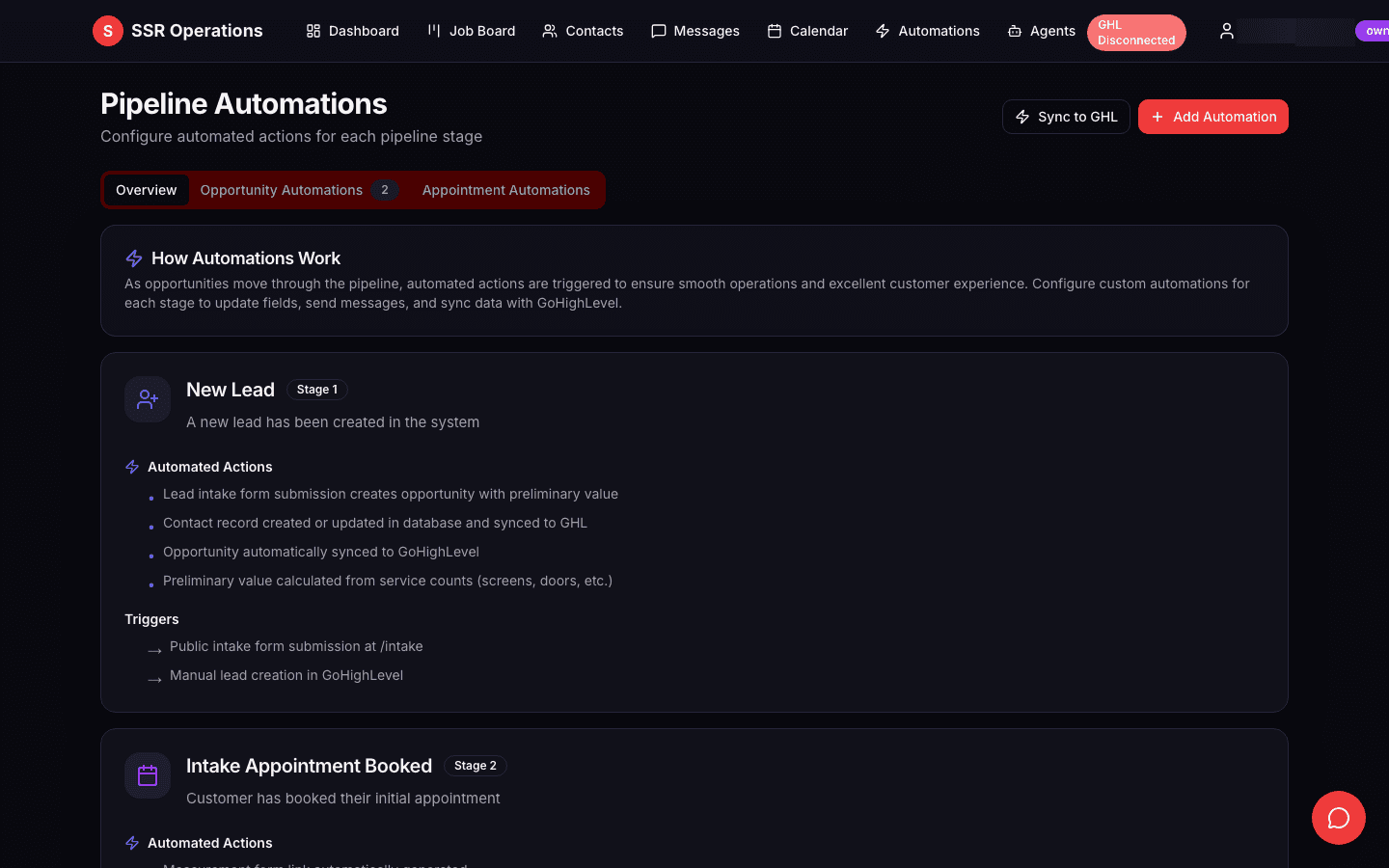Click the Add Automation button
This screenshot has height=868, width=1389.
(1212, 116)
